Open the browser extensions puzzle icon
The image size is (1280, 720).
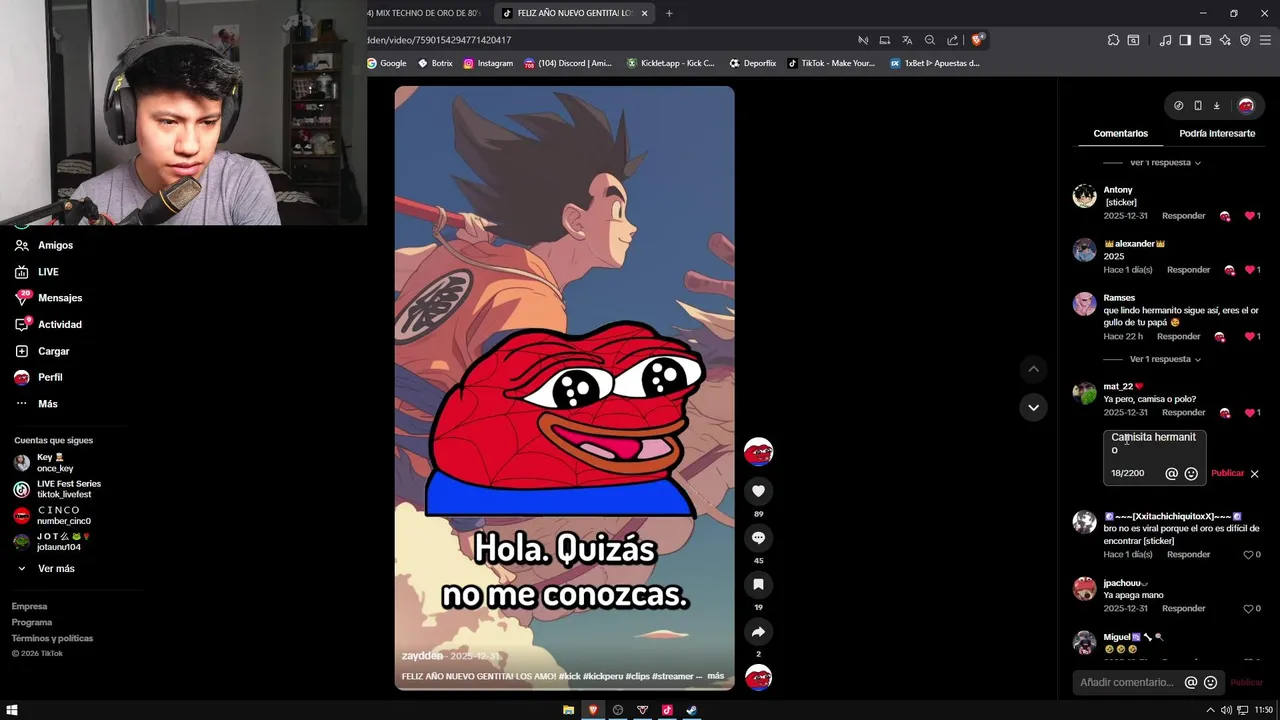1113,40
